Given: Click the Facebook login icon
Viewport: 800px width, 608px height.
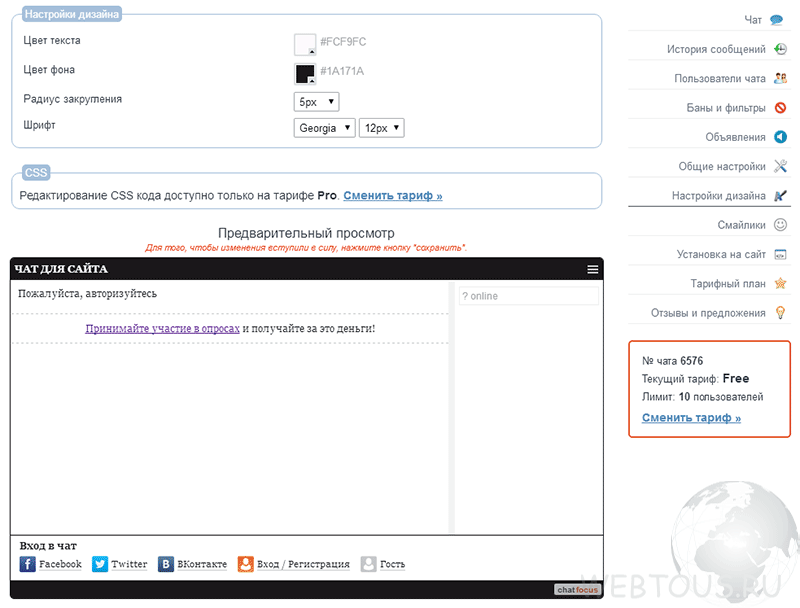Looking at the screenshot, I should [28, 564].
